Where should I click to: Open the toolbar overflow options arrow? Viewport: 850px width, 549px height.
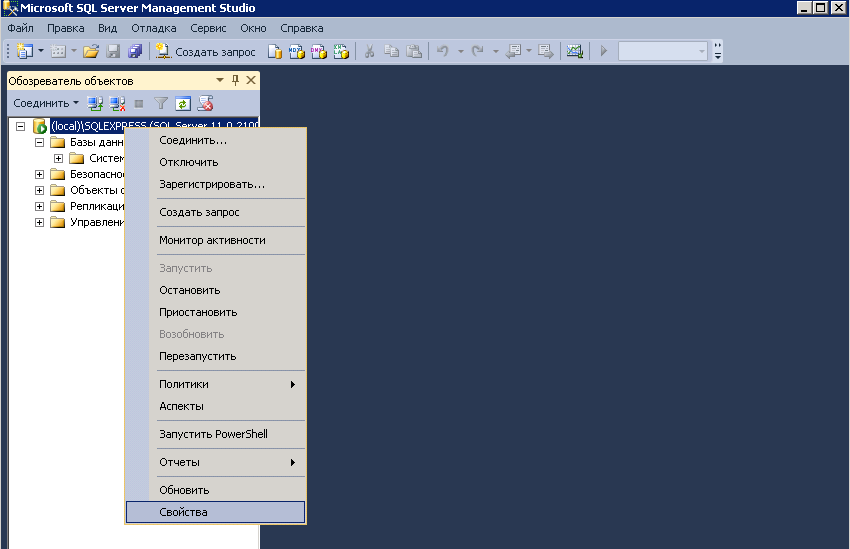tap(718, 51)
